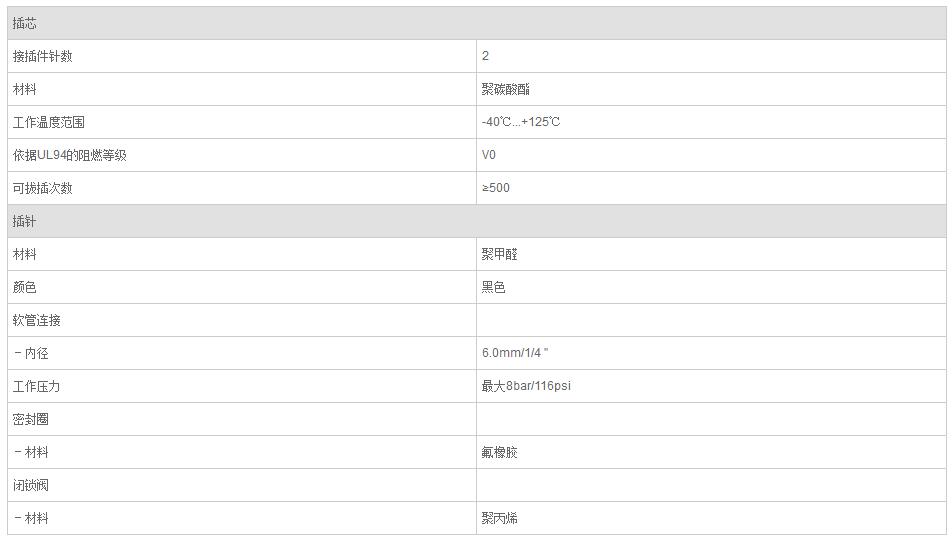Click the 氟橡胶 seal material value
The width and height of the screenshot is (952, 553).
[499, 452]
